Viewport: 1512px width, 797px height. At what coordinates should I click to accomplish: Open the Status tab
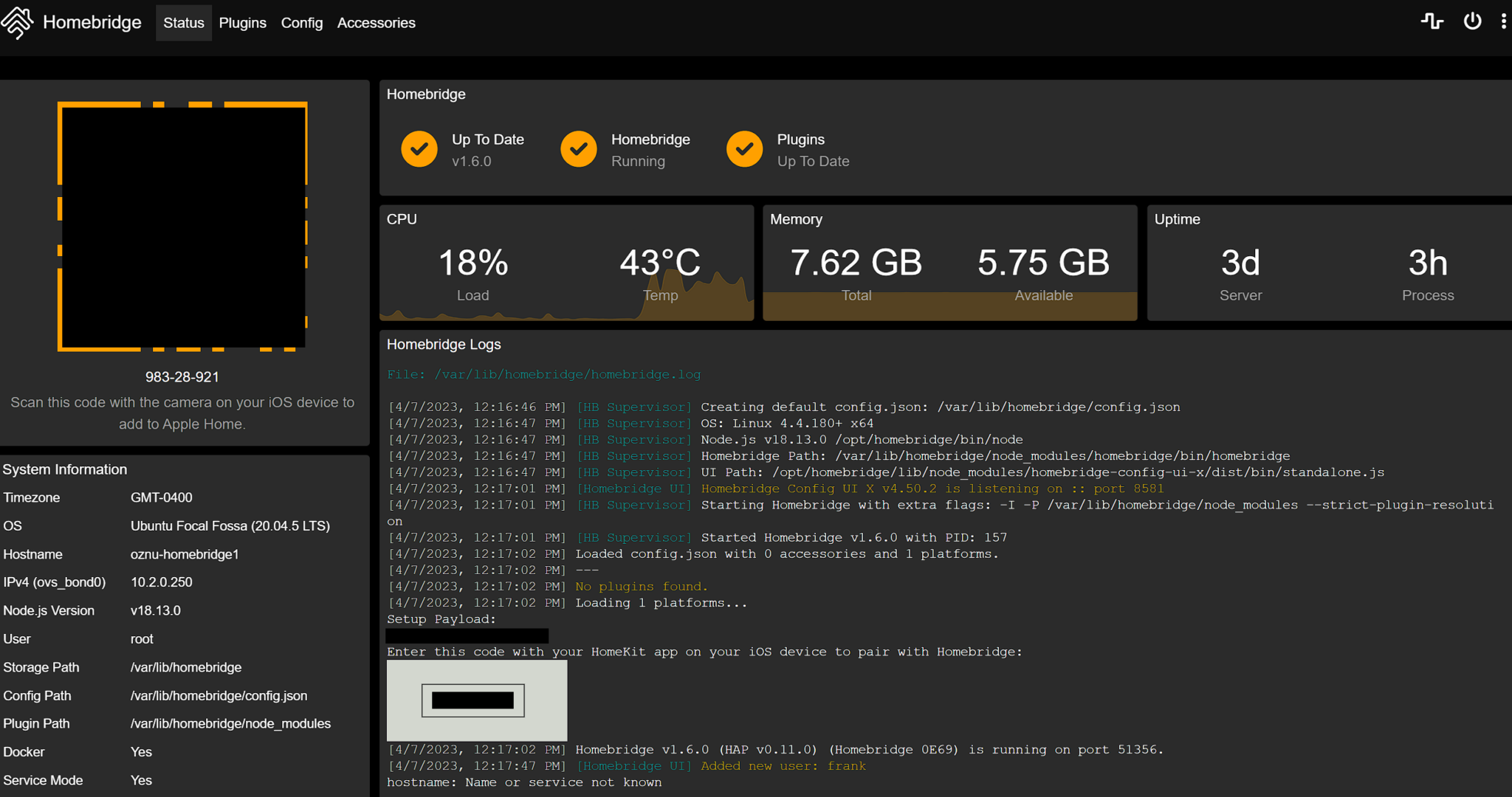(183, 23)
